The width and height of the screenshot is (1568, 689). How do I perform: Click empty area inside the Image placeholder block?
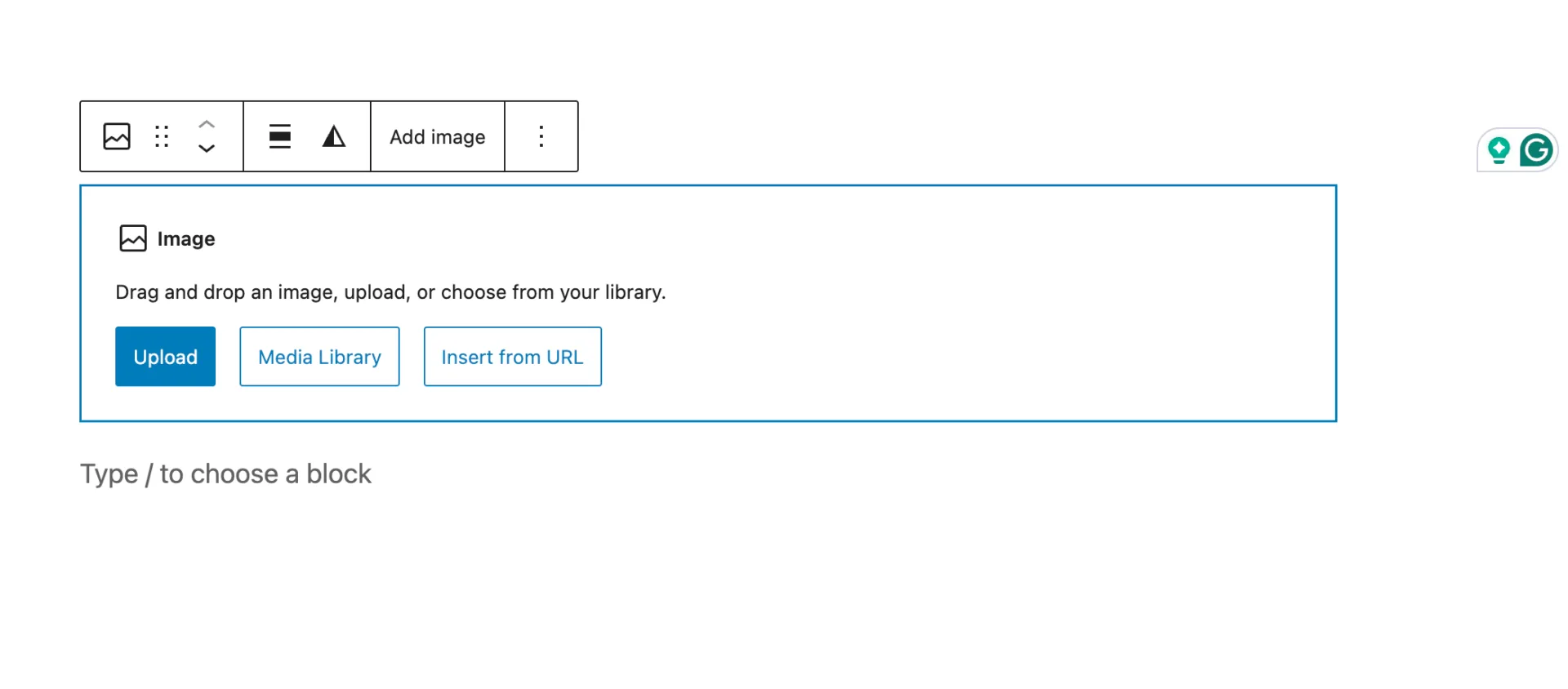[980, 327]
